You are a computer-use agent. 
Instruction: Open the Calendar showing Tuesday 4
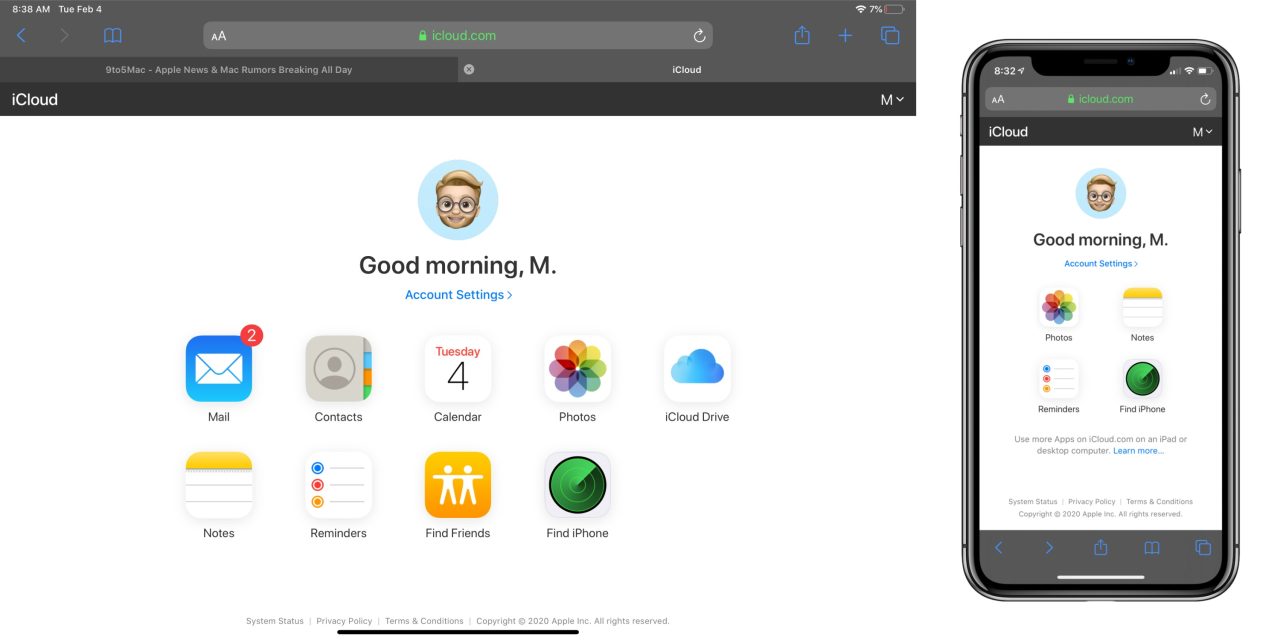point(458,368)
